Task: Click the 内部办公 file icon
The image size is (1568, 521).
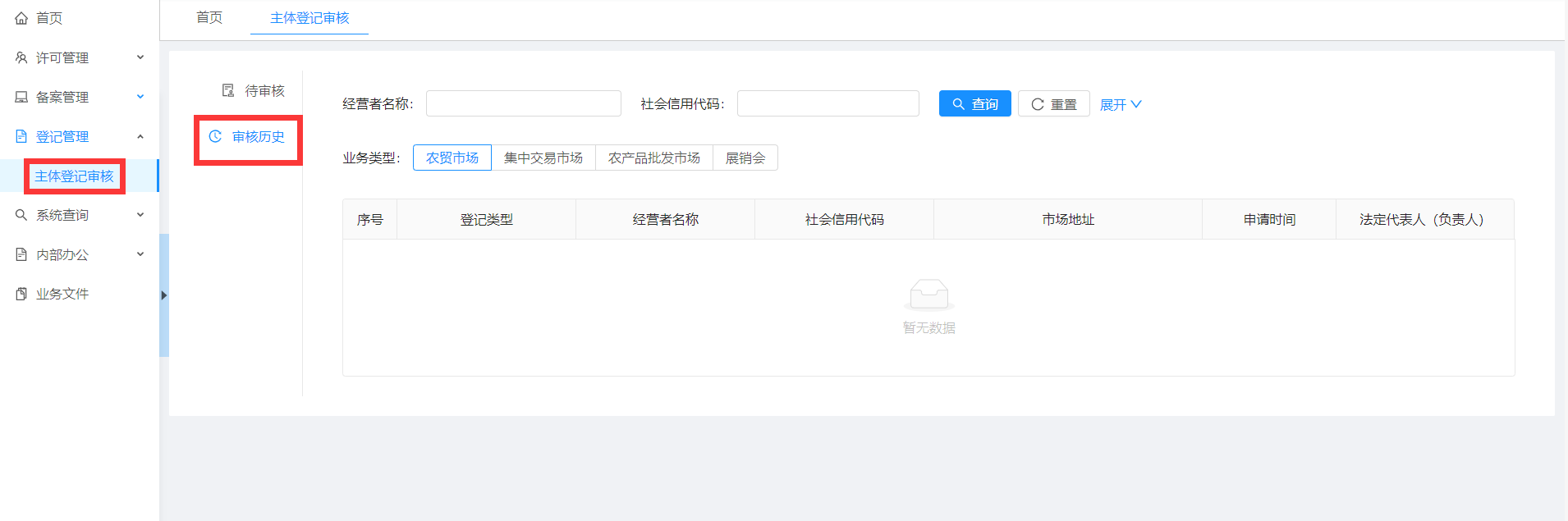Action: [21, 254]
